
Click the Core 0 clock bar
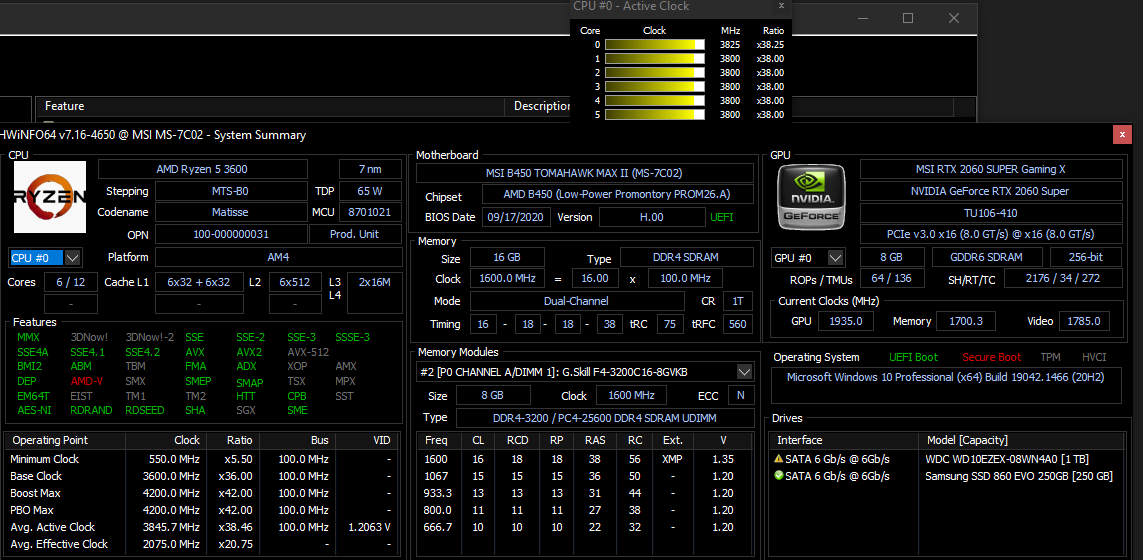655,44
